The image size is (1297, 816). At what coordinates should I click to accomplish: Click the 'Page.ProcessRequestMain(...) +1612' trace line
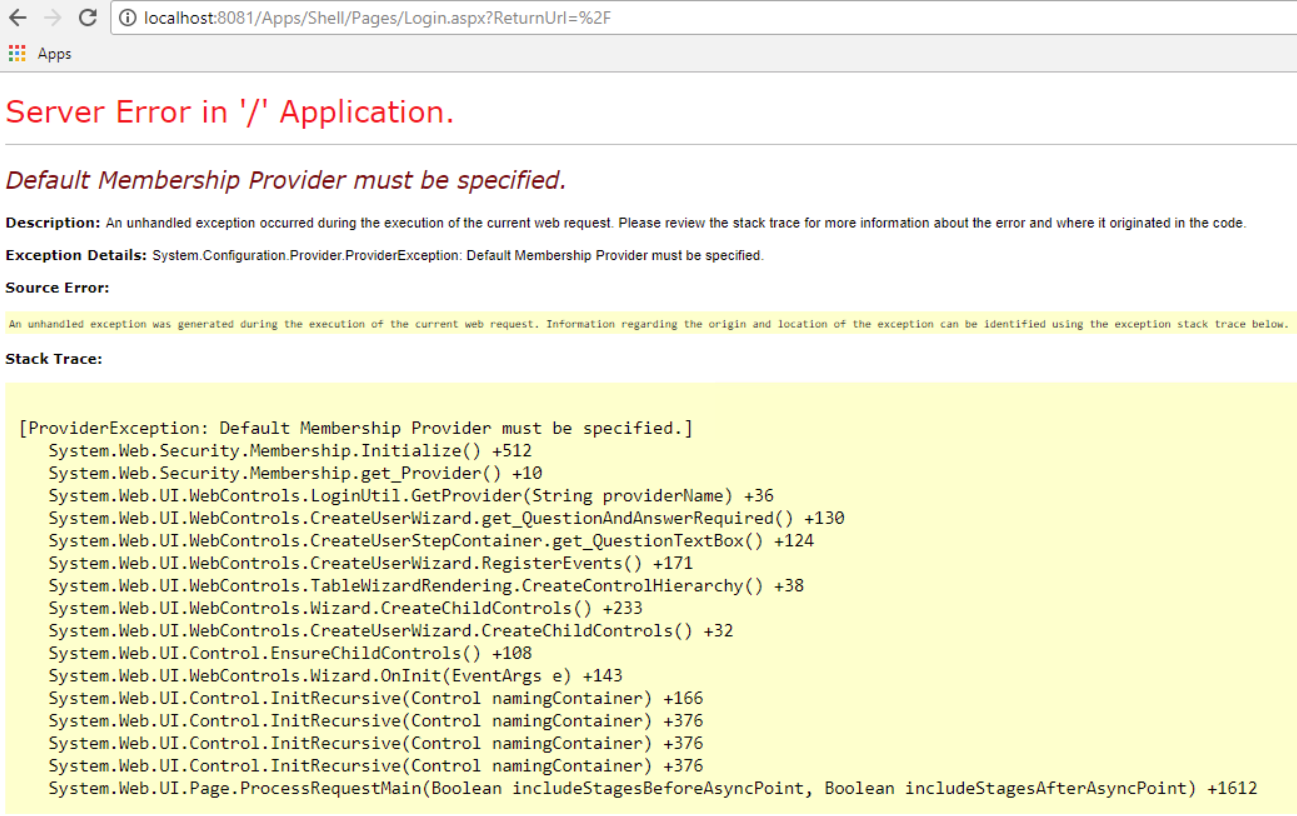(653, 788)
